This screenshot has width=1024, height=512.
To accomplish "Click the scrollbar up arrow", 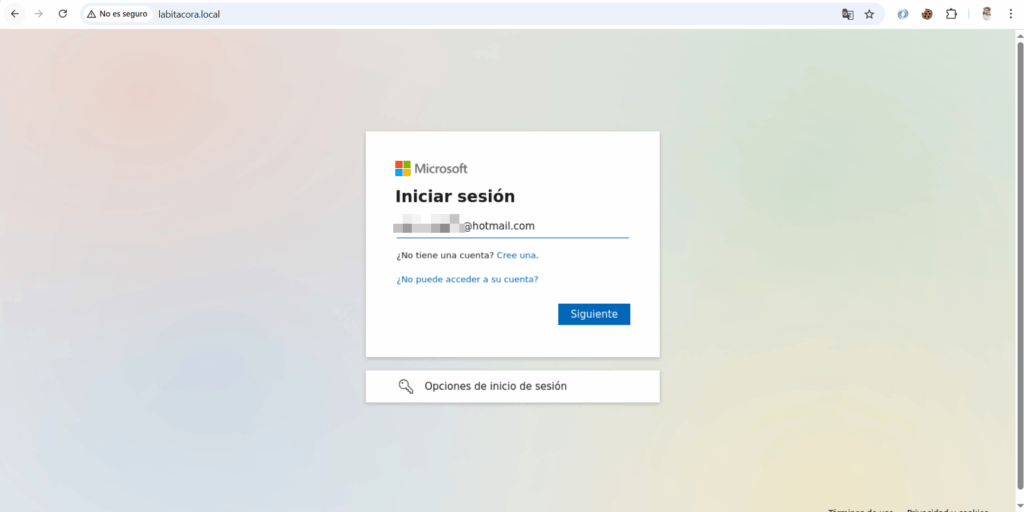I will point(1019,35).
